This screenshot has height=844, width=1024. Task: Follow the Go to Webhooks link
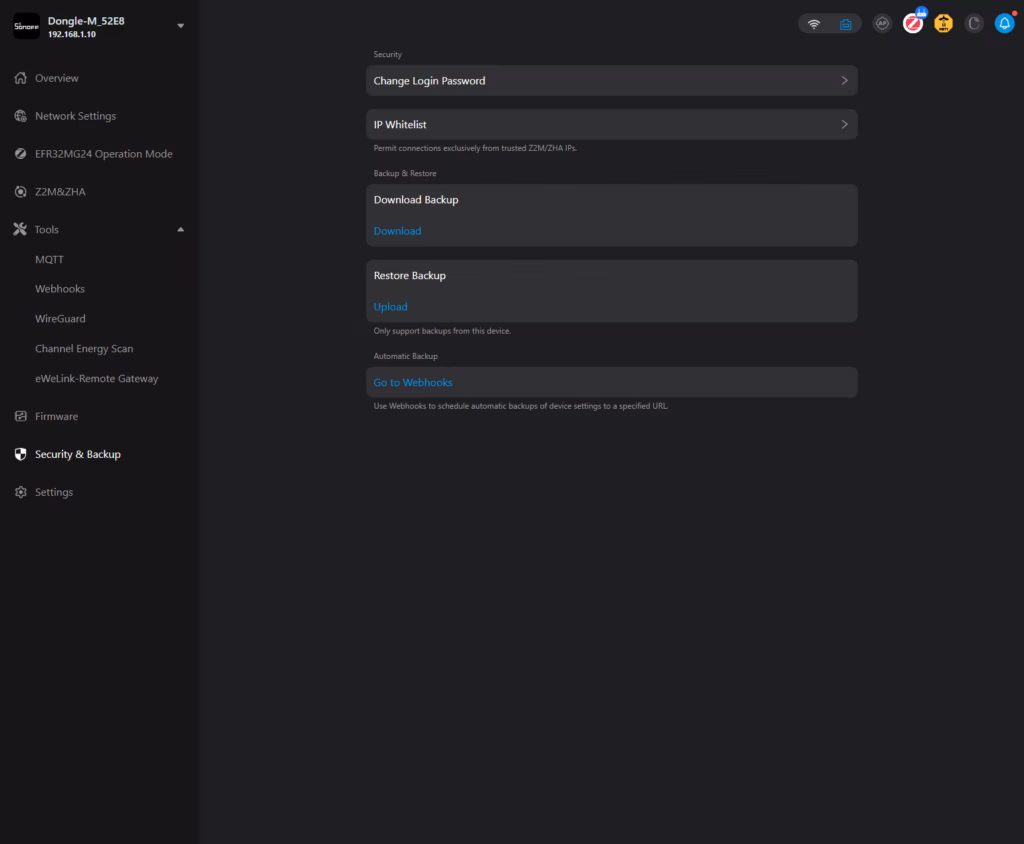[x=413, y=383]
